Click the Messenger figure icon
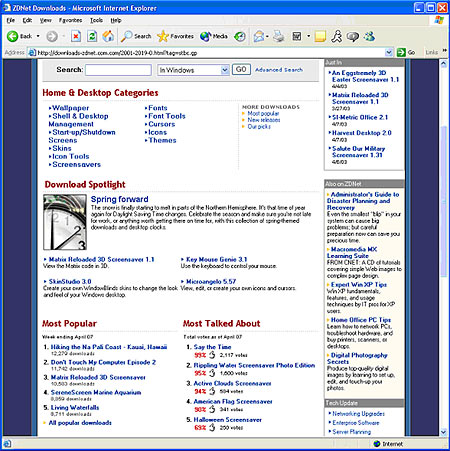 click(337, 36)
